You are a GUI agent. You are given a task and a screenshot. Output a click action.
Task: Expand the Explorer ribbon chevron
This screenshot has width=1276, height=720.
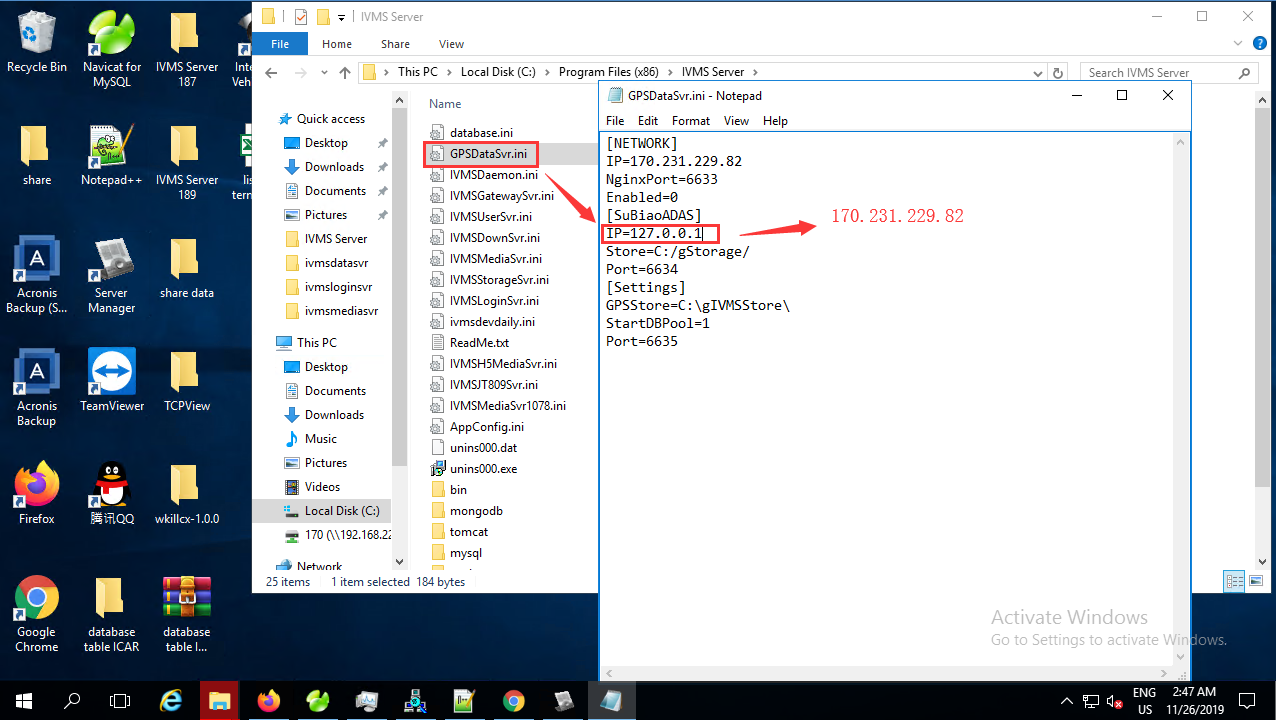click(1239, 44)
